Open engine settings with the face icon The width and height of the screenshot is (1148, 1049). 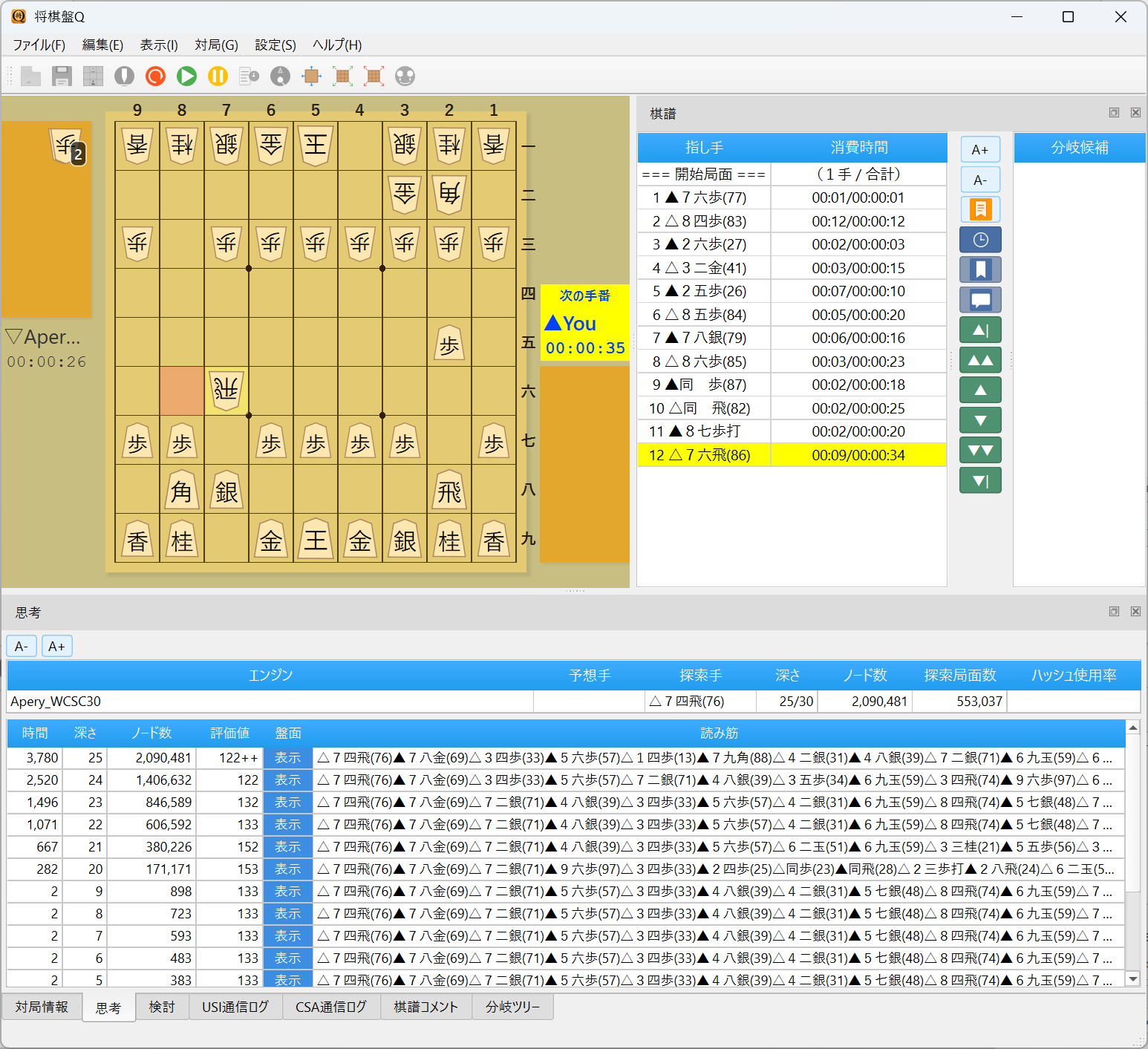pos(405,76)
